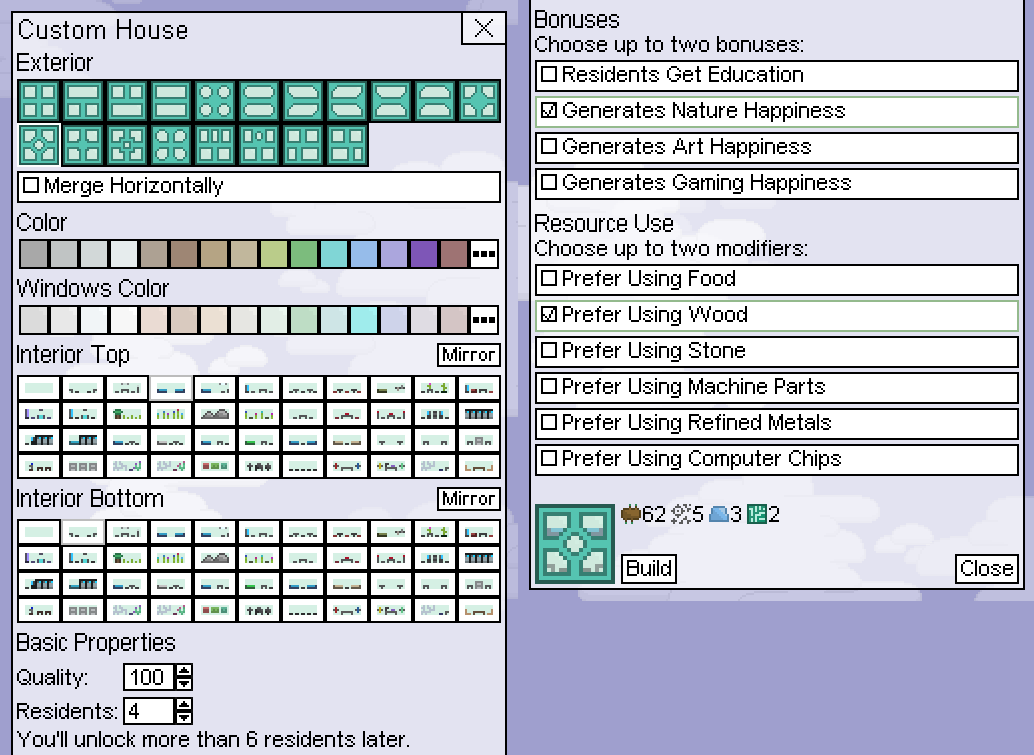Choose the empty blank layout in Interior Top
1034x755 pixels.
coord(40,388)
